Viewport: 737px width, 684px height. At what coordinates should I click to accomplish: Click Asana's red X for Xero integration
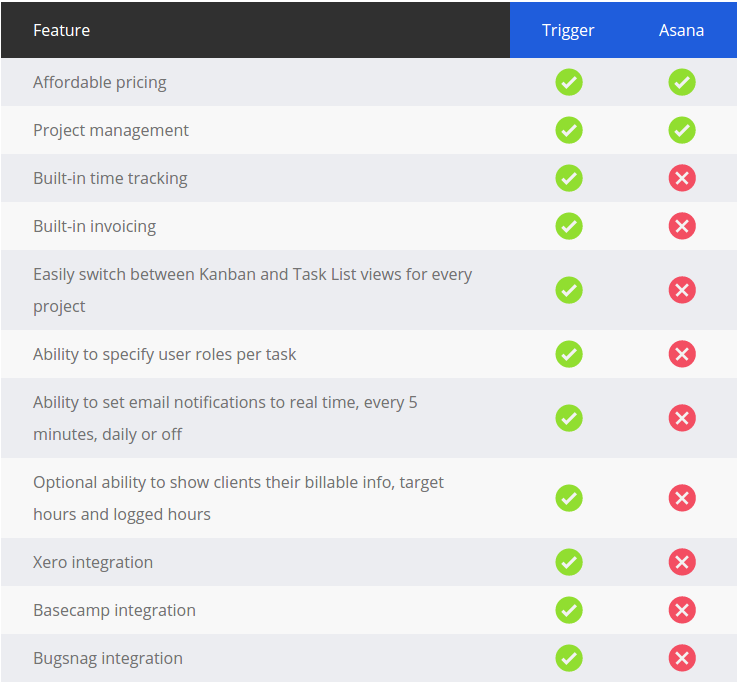(682, 562)
